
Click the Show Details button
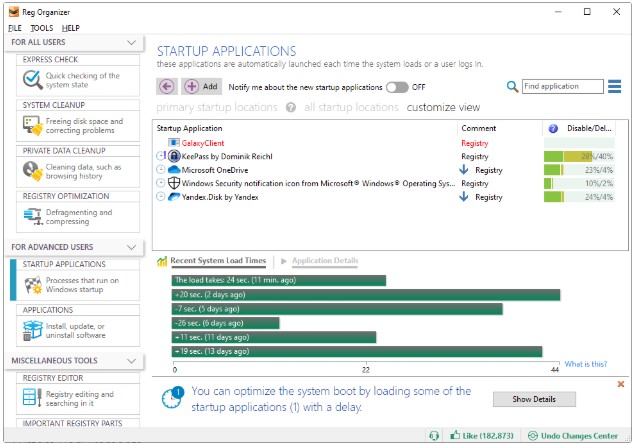pos(534,399)
